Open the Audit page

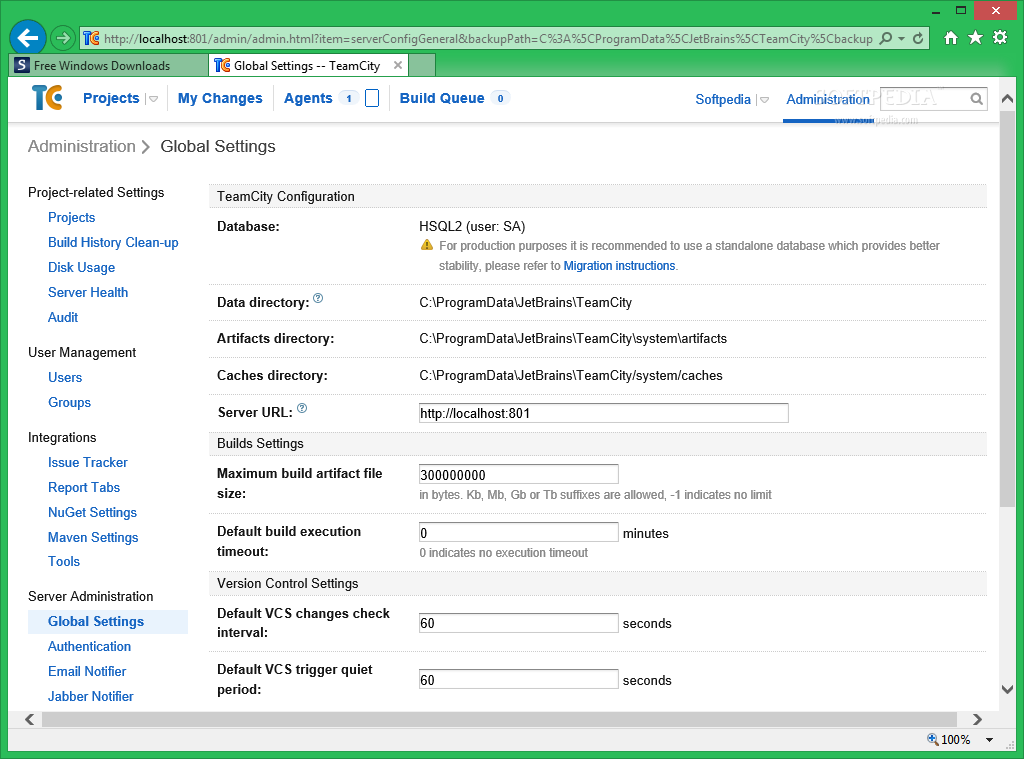point(63,317)
